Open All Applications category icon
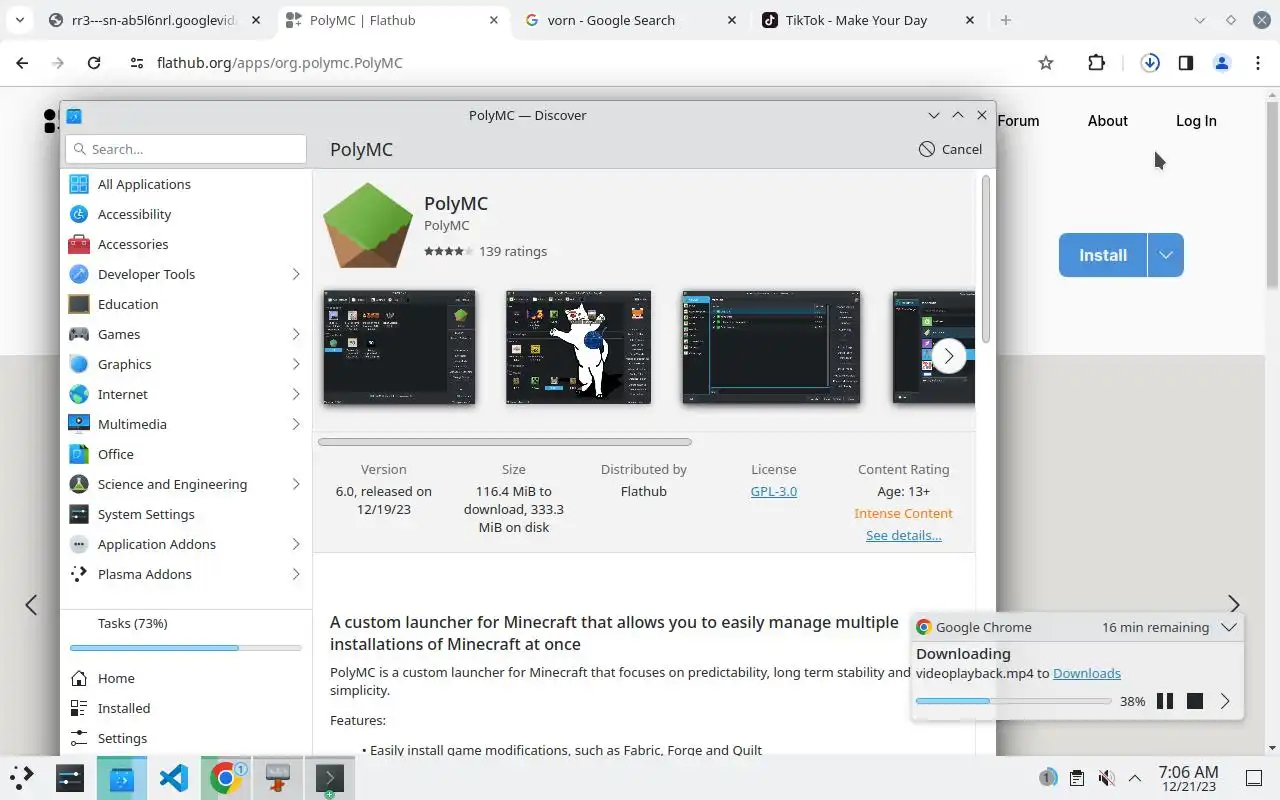Image resolution: width=1280 pixels, height=800 pixels. 79,184
